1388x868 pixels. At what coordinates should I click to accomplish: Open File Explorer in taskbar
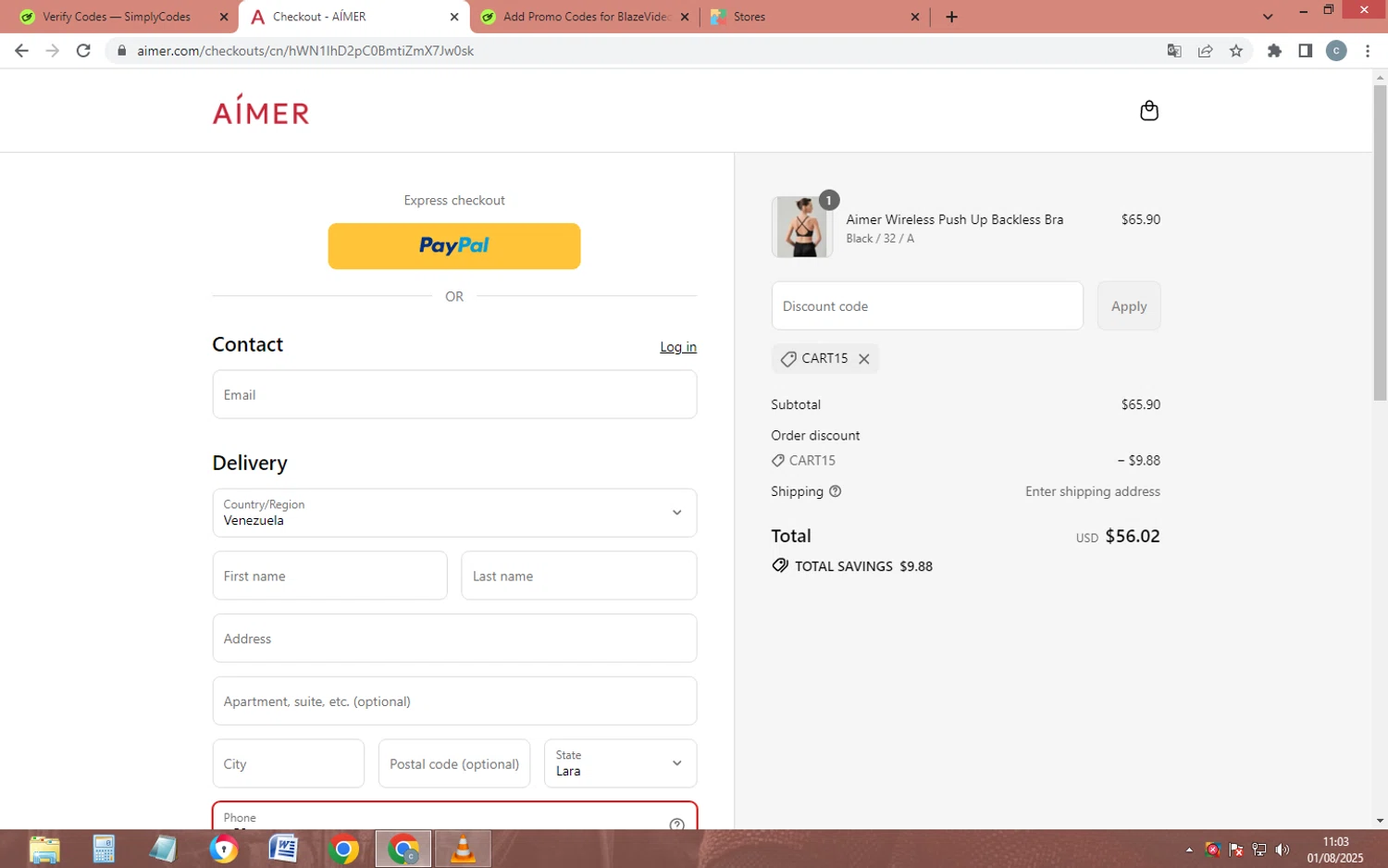pyautogui.click(x=44, y=849)
